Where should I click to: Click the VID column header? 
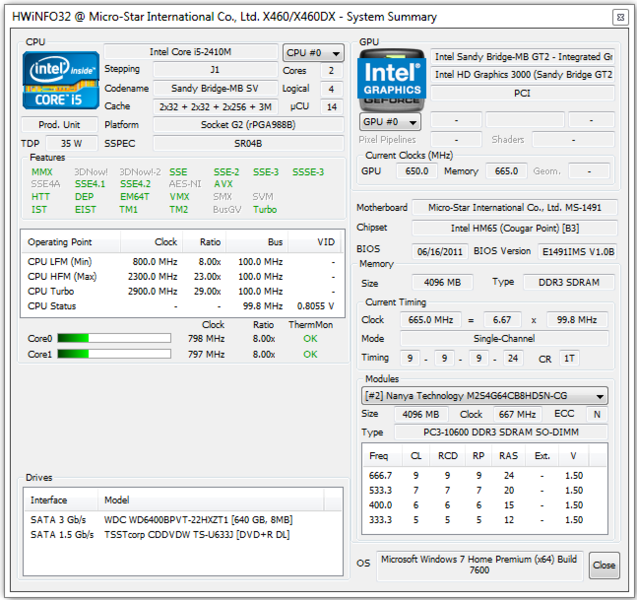coord(315,242)
